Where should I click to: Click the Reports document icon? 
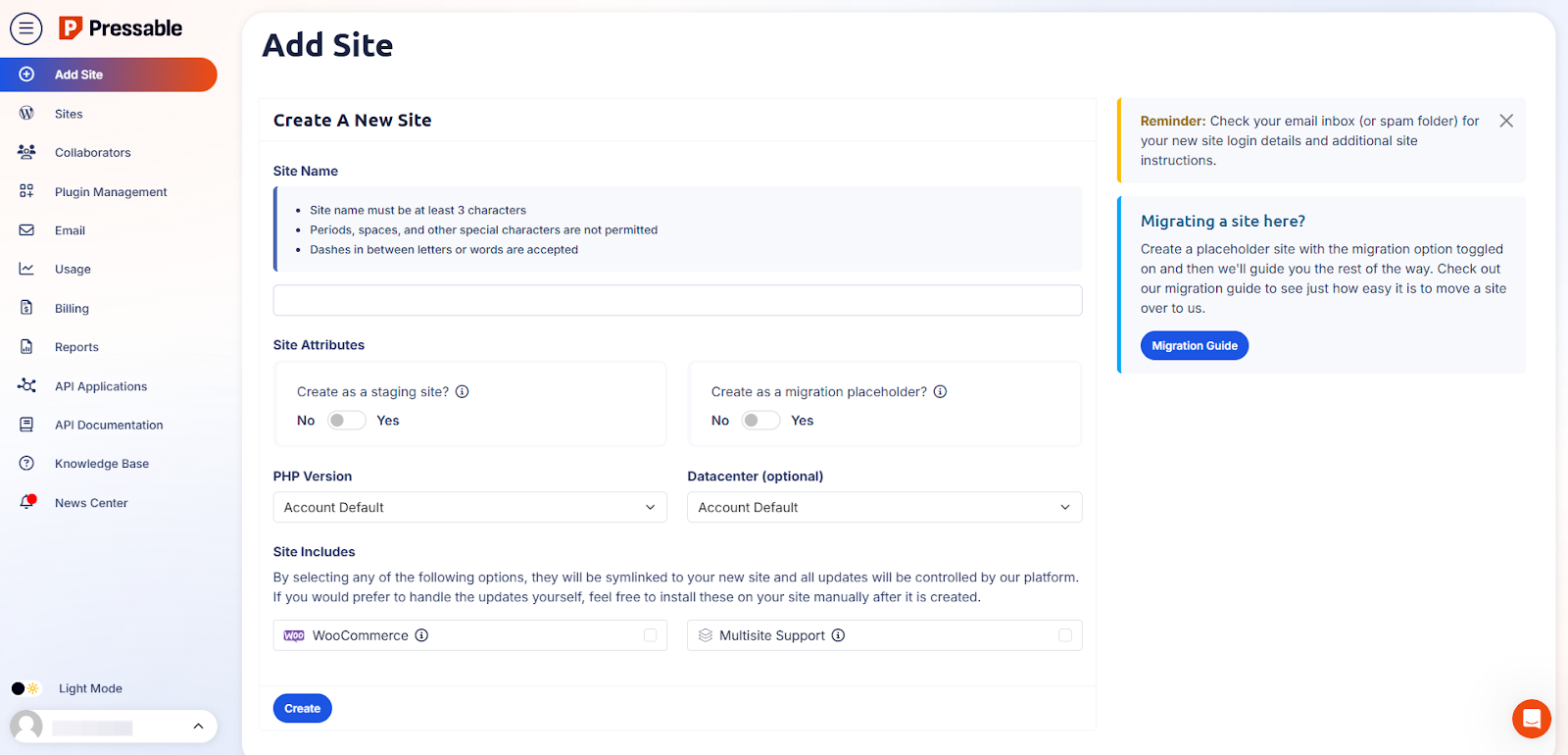(x=26, y=347)
